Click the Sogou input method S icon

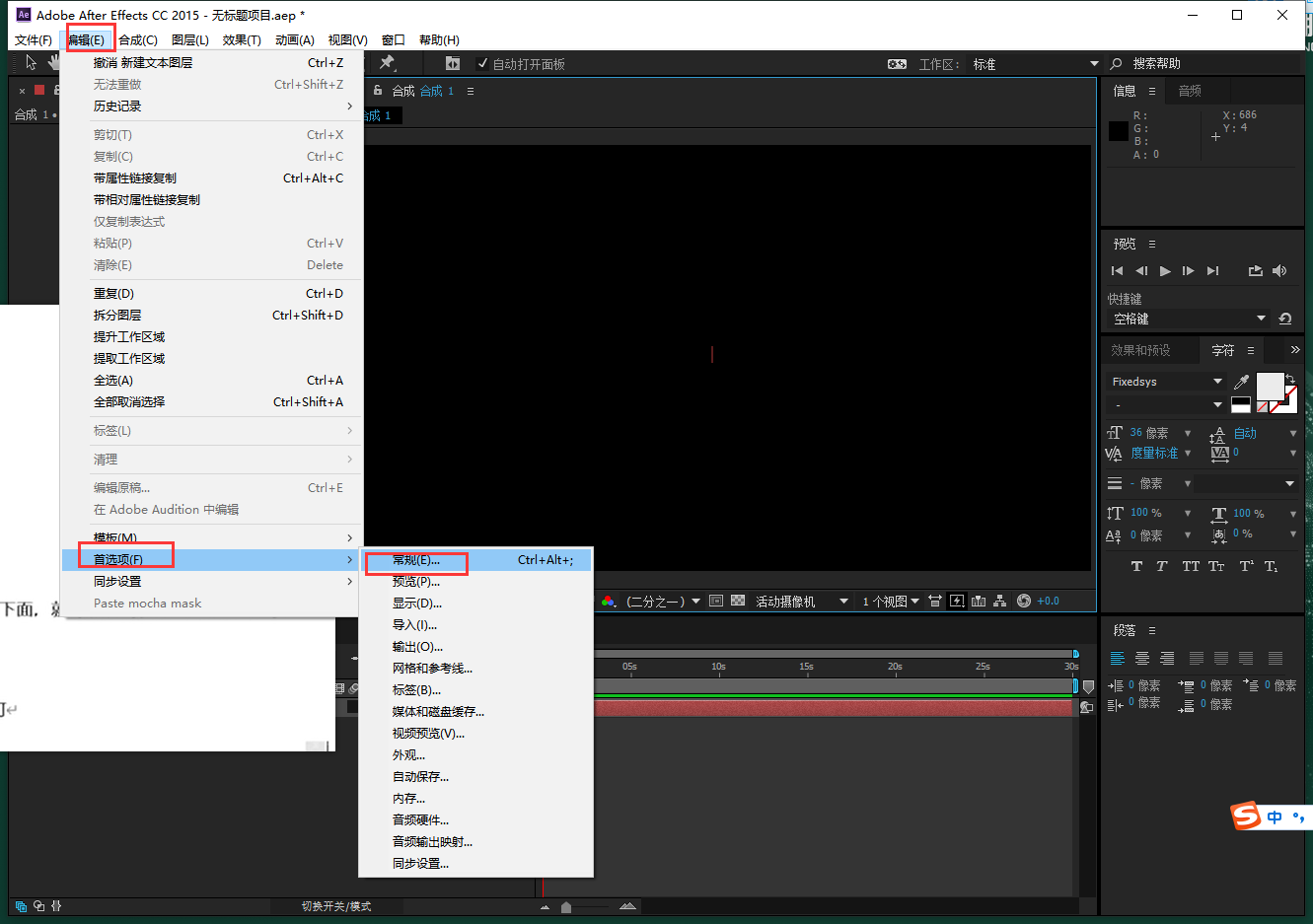[1246, 816]
